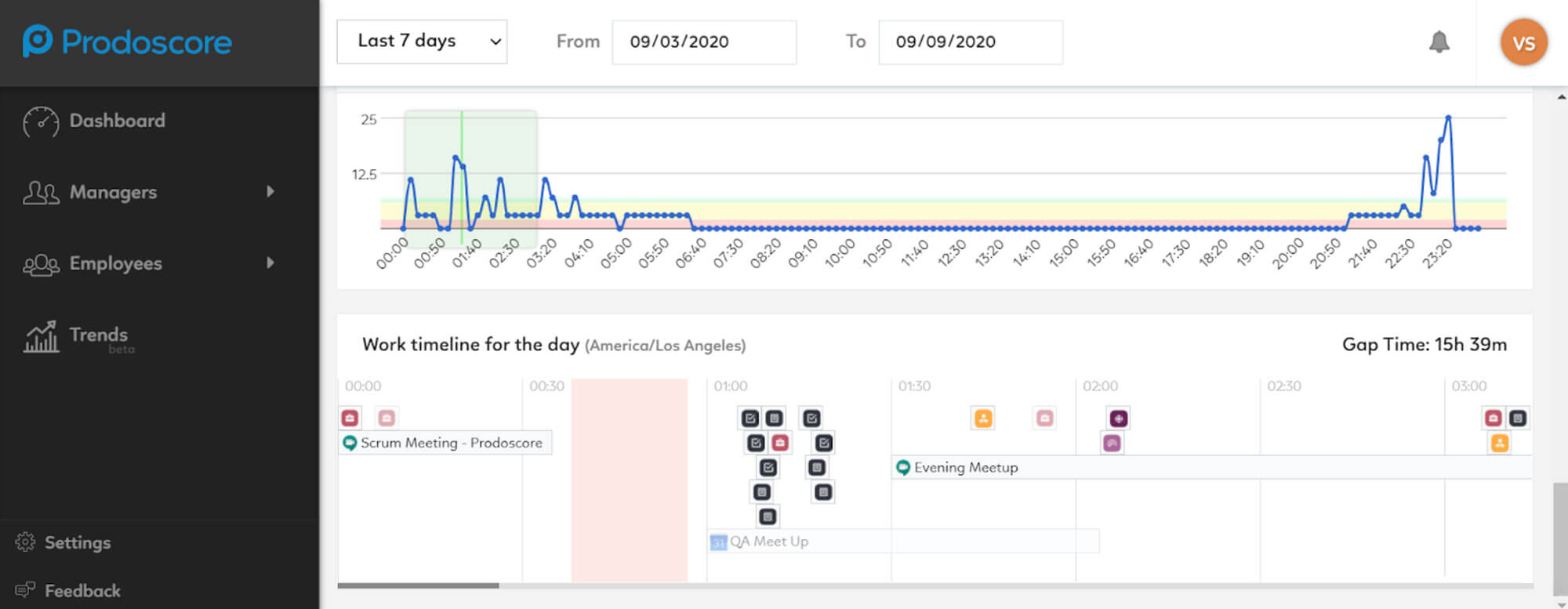Open the VS user avatar menu
This screenshot has width=1568, height=609.
[1523, 42]
